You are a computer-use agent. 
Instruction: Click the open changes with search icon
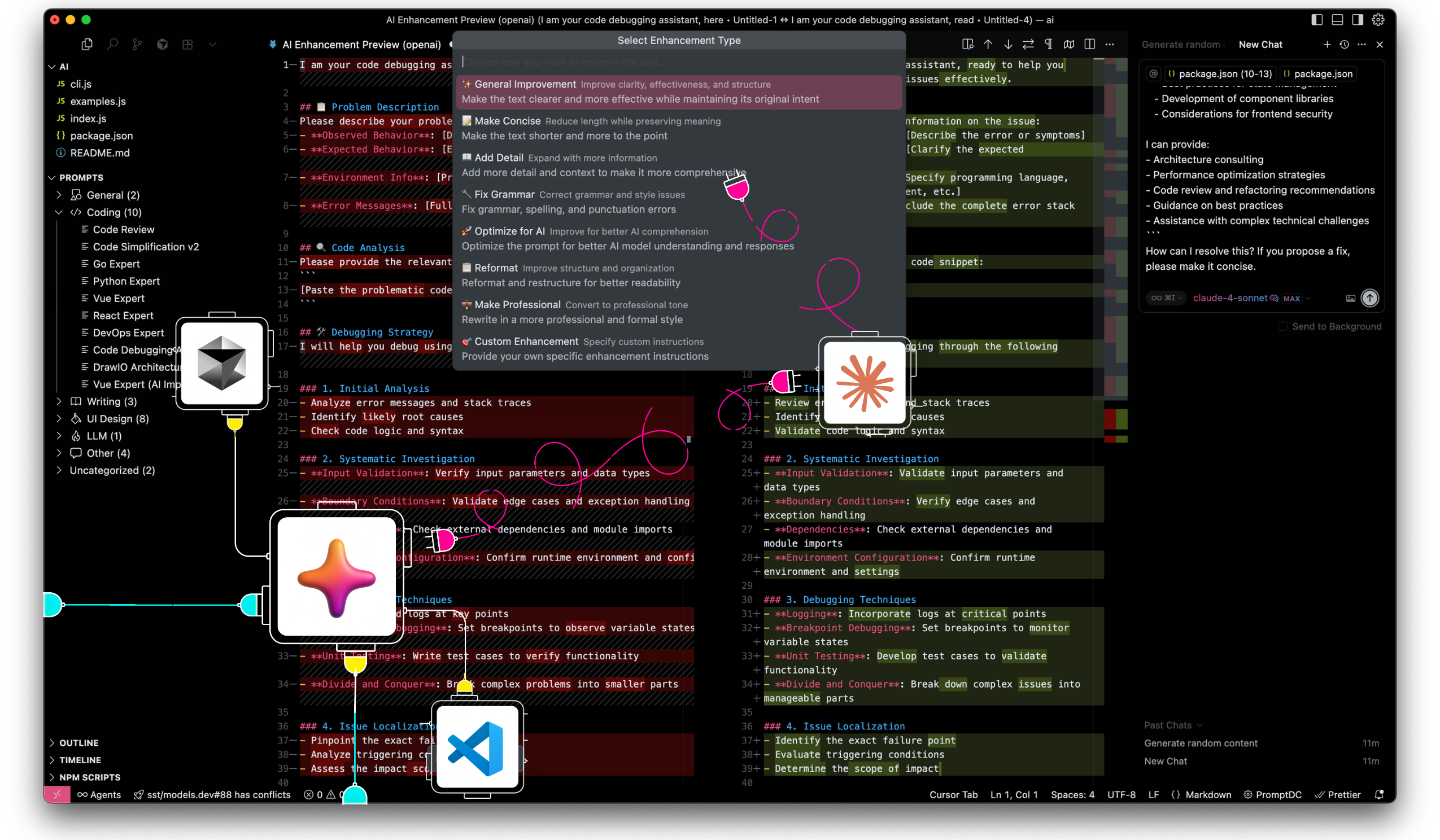tap(967, 44)
